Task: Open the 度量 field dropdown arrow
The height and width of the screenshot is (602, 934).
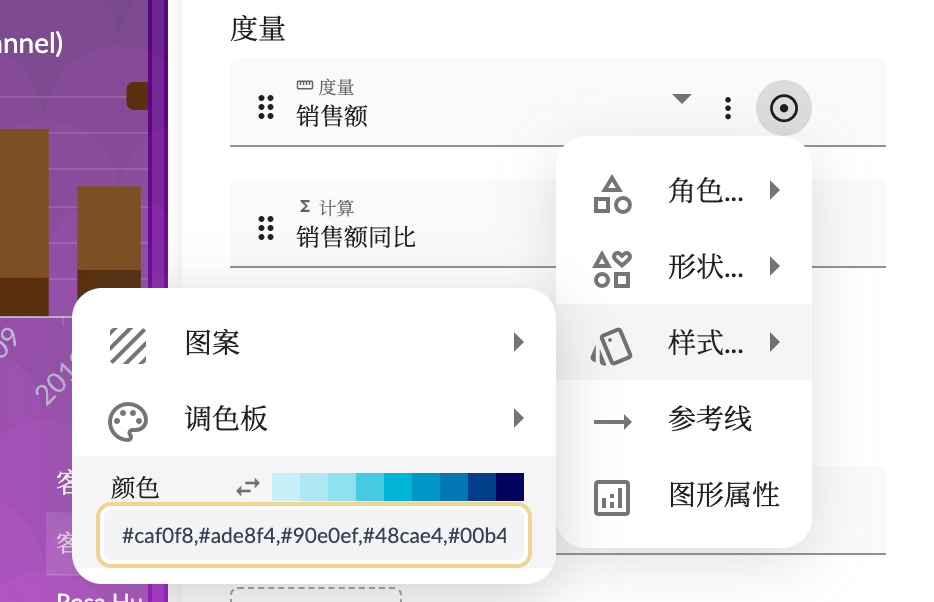Action: pyautogui.click(x=682, y=99)
